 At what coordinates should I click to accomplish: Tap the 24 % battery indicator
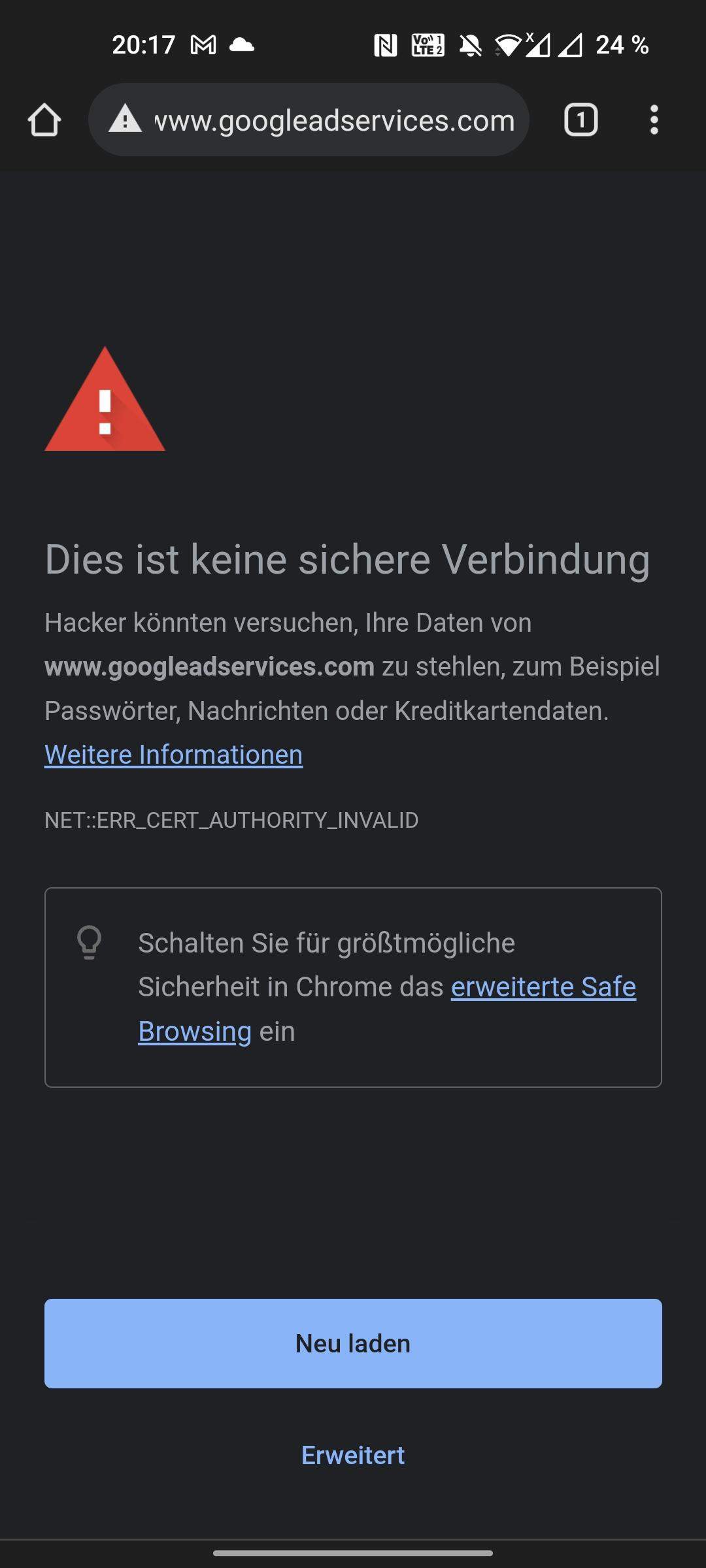point(622,45)
